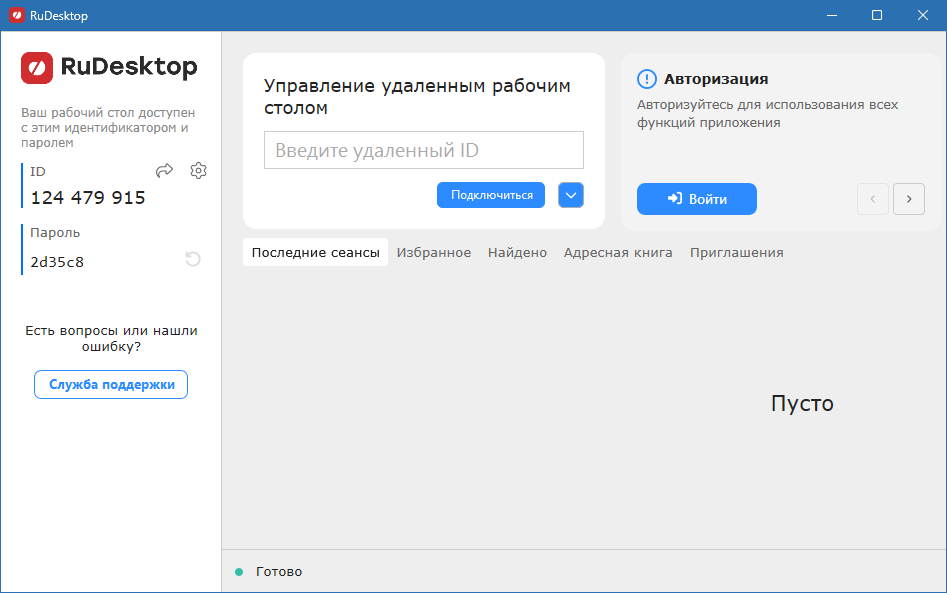947x593 pixels.
Task: Open the Избранное tab
Action: [434, 252]
